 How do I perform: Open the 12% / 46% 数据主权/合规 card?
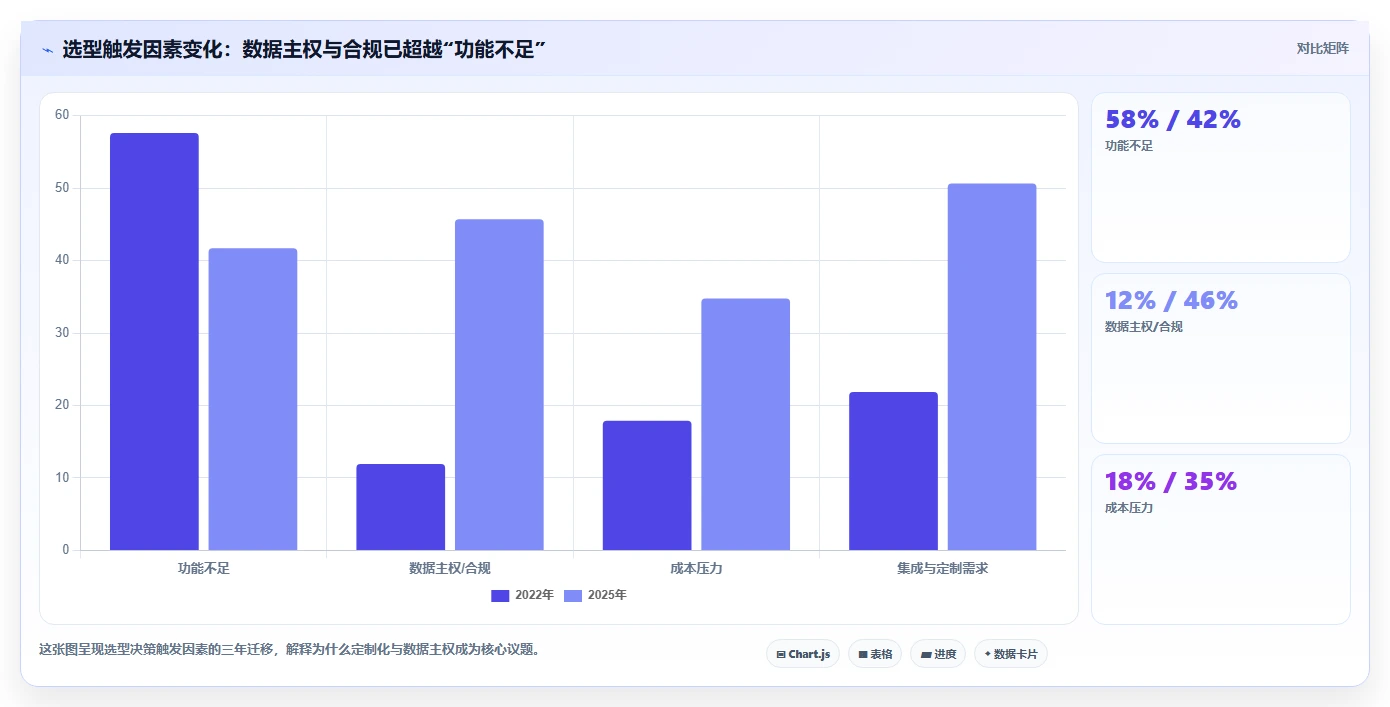click(x=1221, y=358)
